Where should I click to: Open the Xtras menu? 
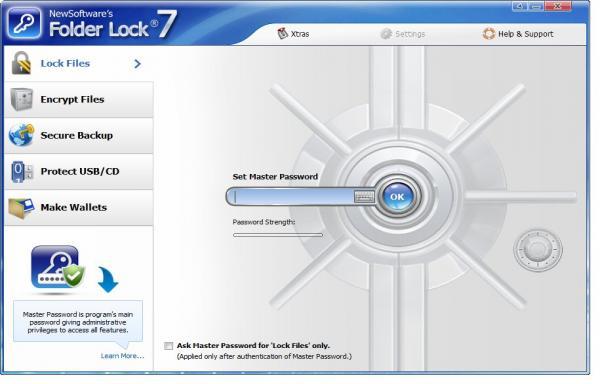tap(293, 34)
